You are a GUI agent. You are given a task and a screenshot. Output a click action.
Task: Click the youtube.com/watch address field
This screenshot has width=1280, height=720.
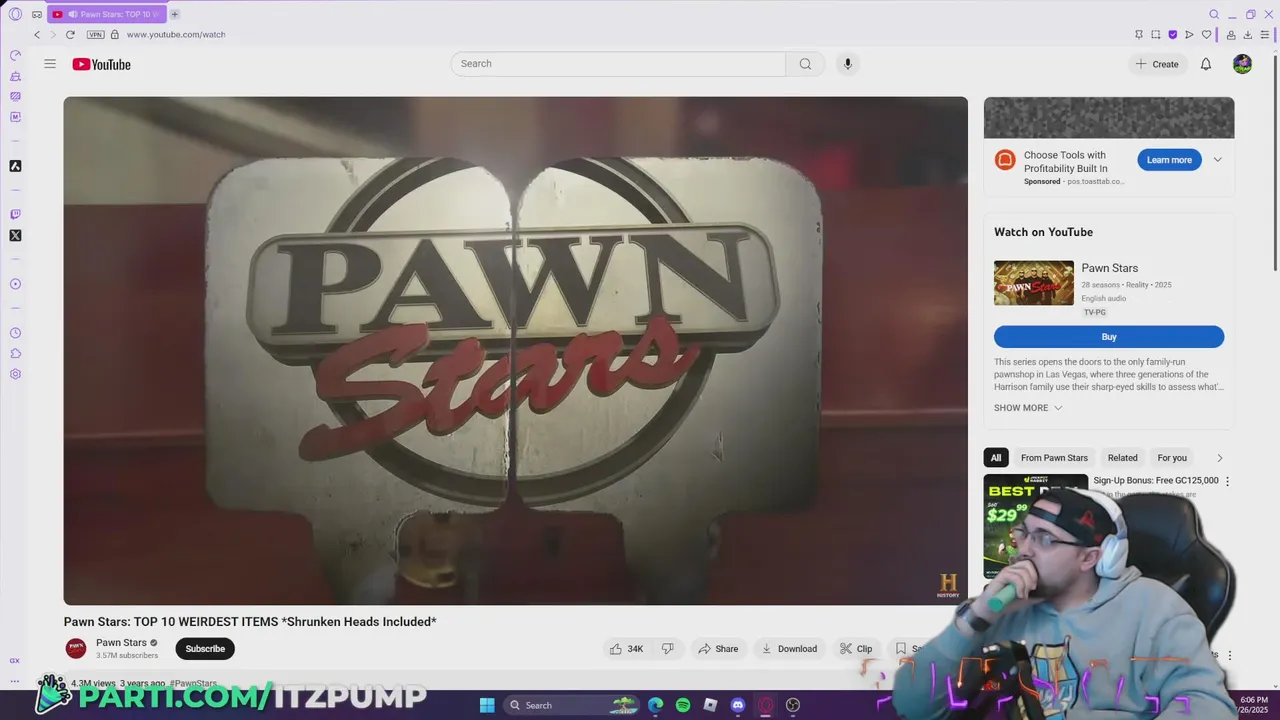[176, 34]
